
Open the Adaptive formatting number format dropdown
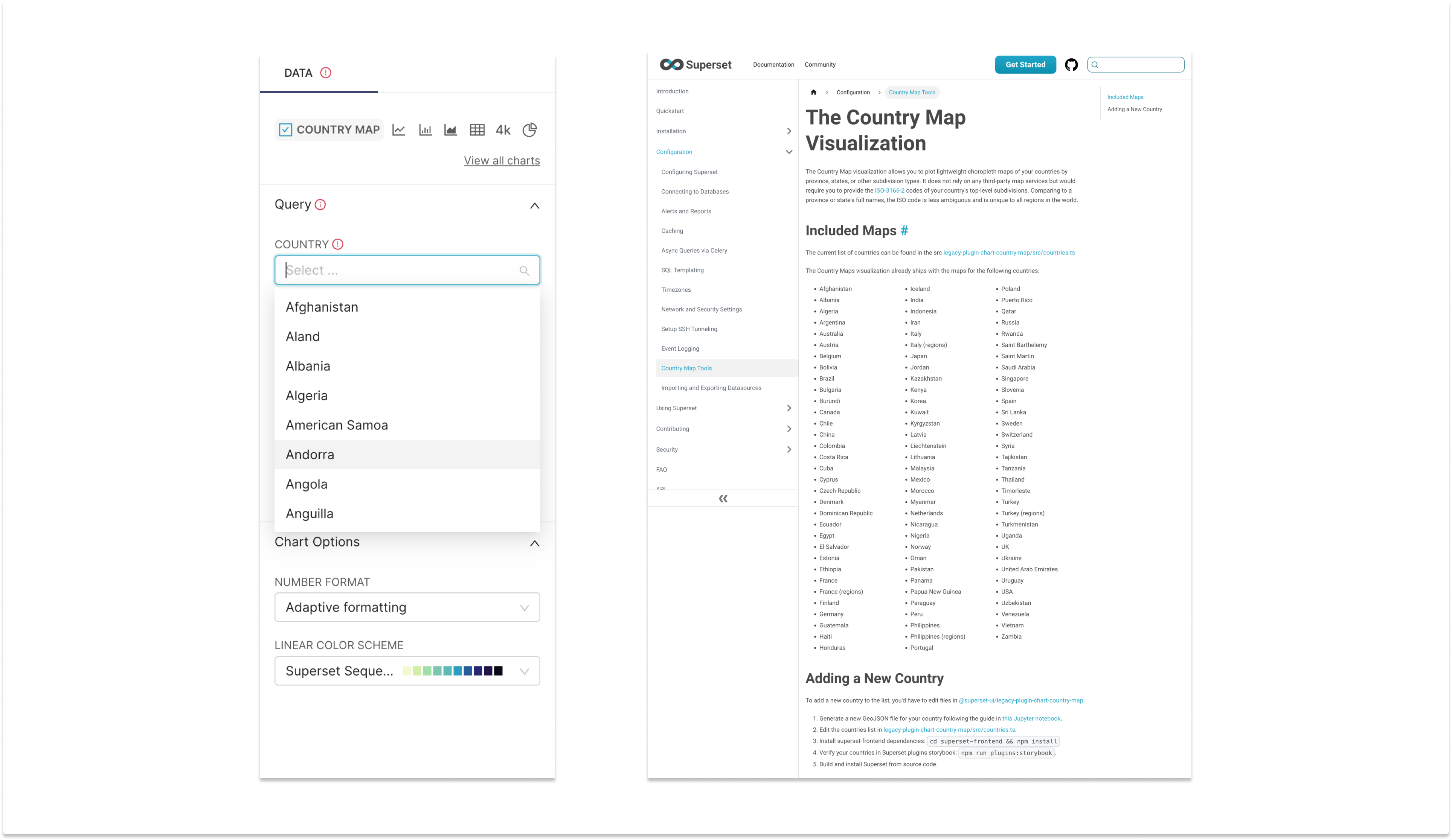pyautogui.click(x=407, y=607)
